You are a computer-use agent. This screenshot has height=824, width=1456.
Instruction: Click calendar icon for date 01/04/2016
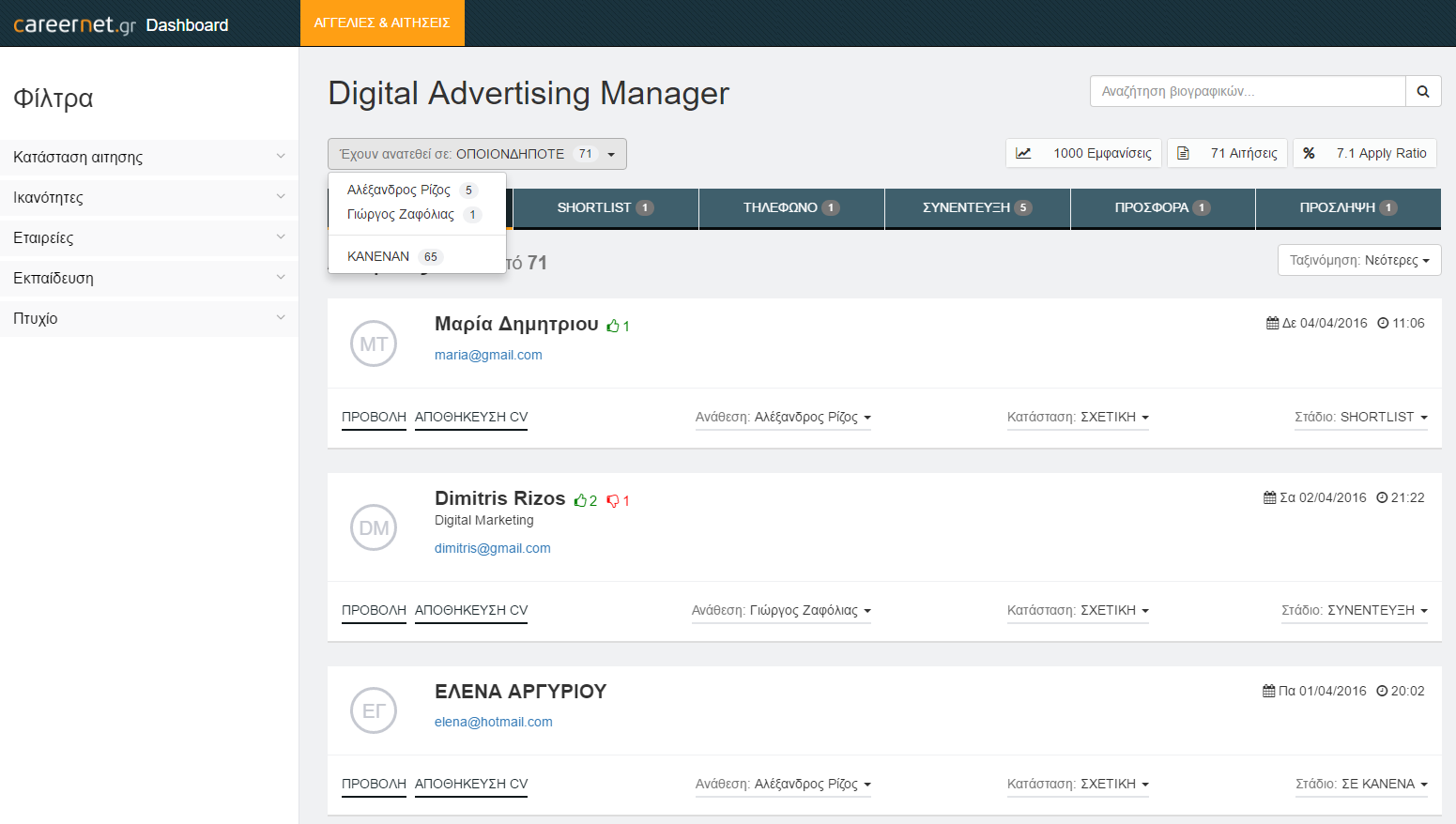pyautogui.click(x=1268, y=691)
